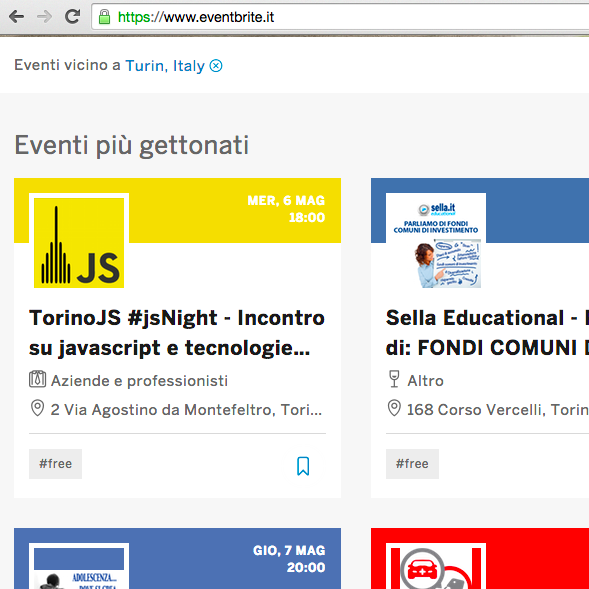Click '2 Via Agostino da Montefeltro' address

pyautogui.click(x=186, y=409)
